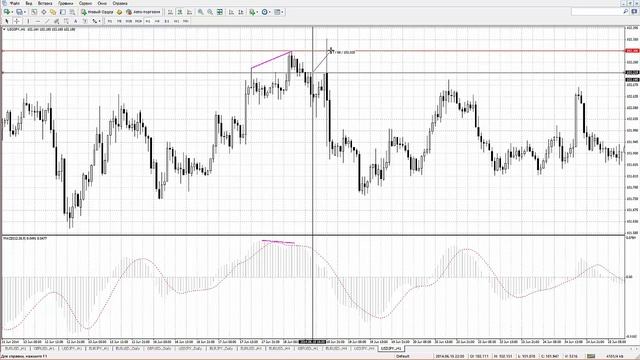Click the Новый ордер button

click(x=98, y=12)
